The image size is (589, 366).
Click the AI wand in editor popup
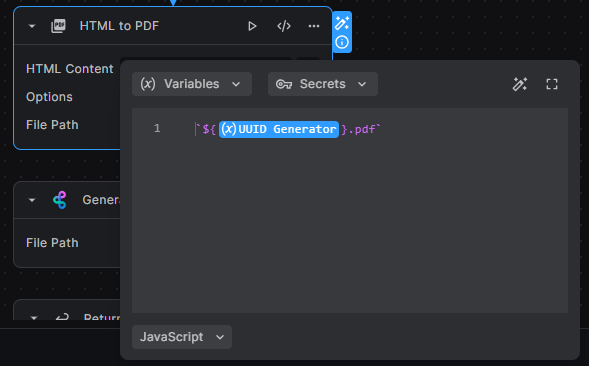[x=520, y=84]
